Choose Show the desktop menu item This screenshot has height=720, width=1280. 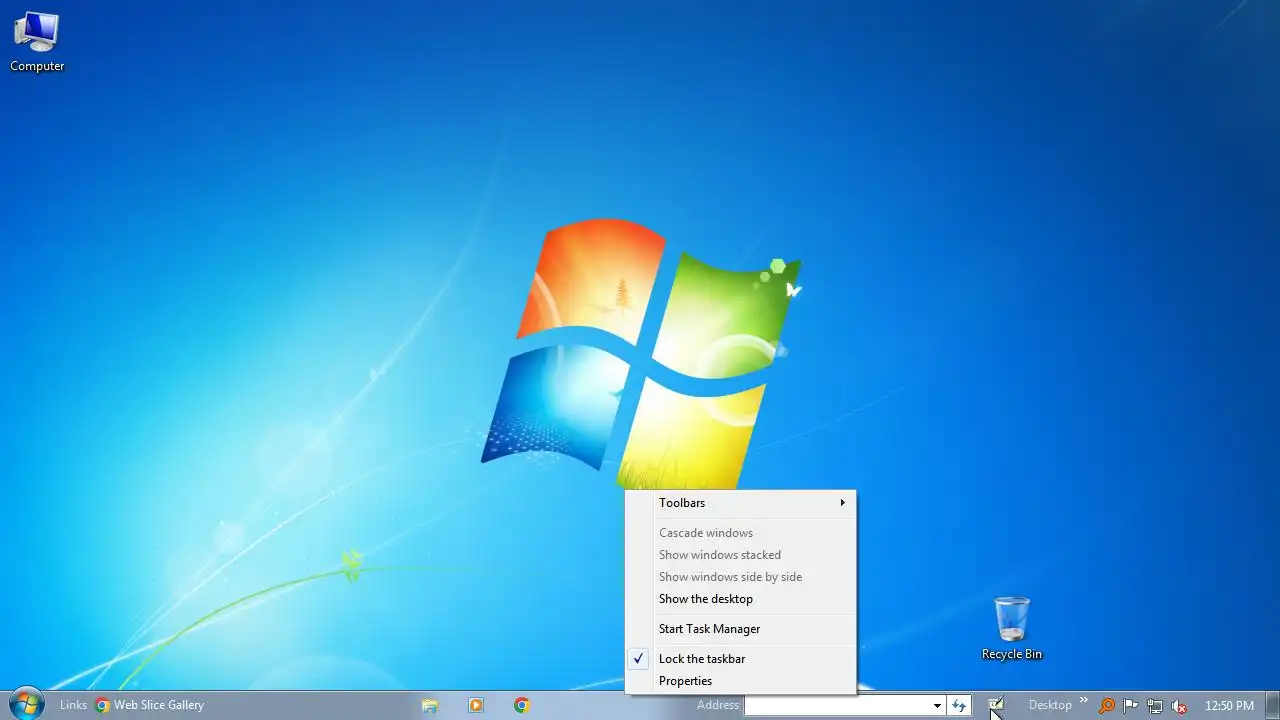(x=740, y=599)
